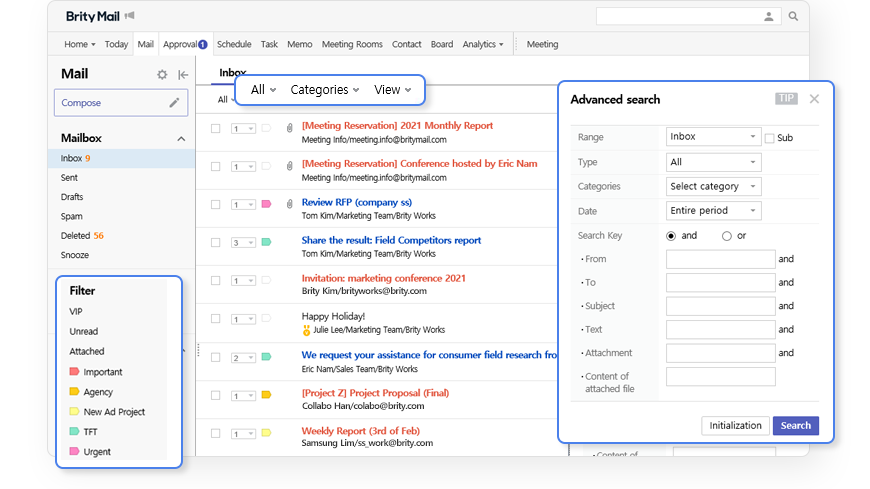Click the pencil icon in Compose

174,103
